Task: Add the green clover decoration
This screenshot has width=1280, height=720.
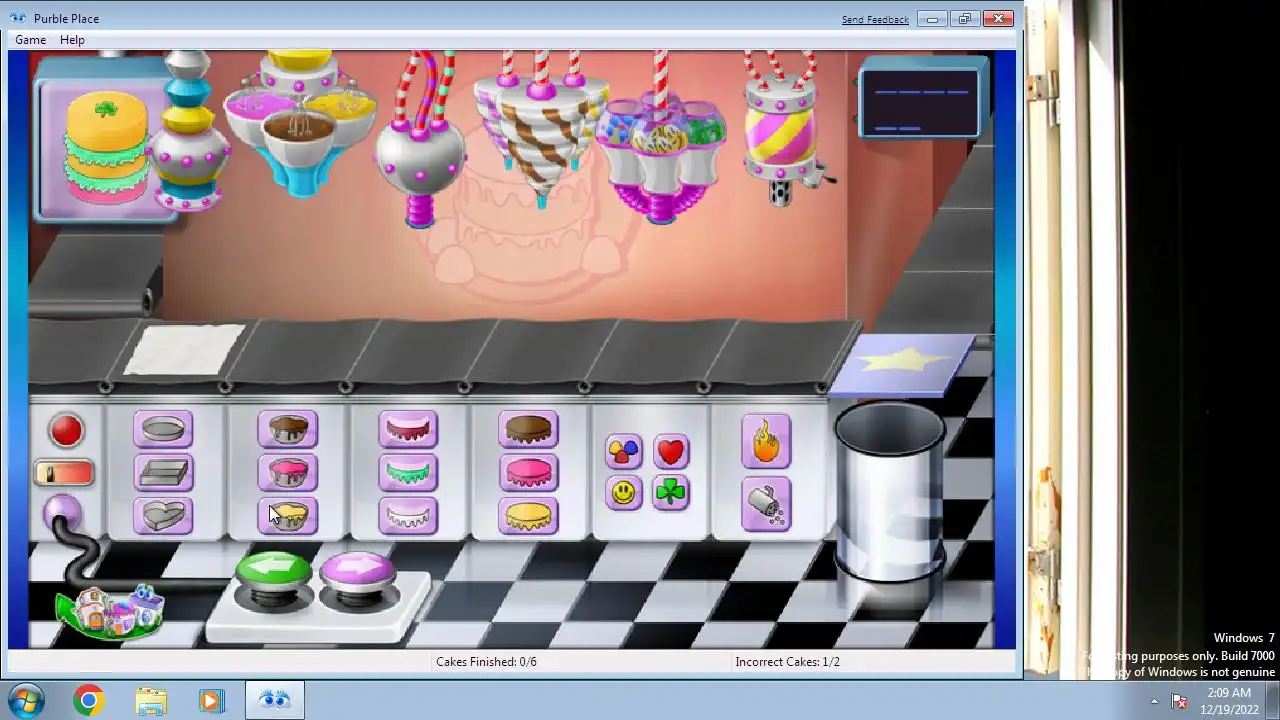Action: [x=671, y=493]
